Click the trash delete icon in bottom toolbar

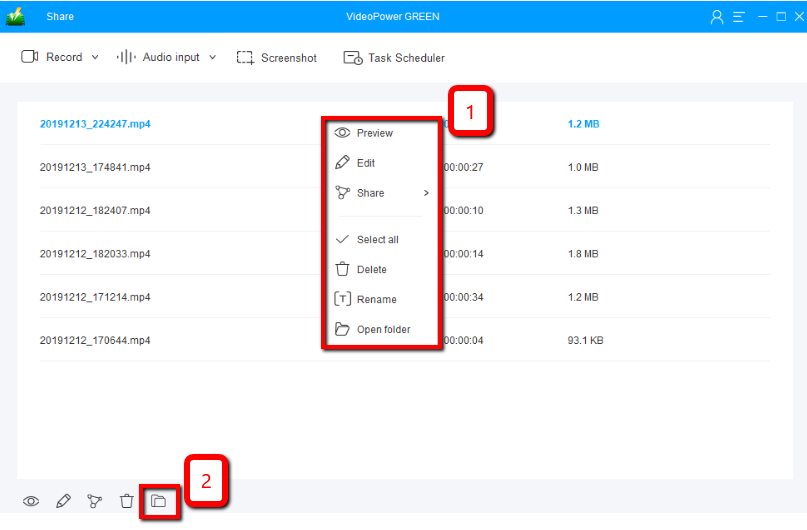[x=127, y=501]
